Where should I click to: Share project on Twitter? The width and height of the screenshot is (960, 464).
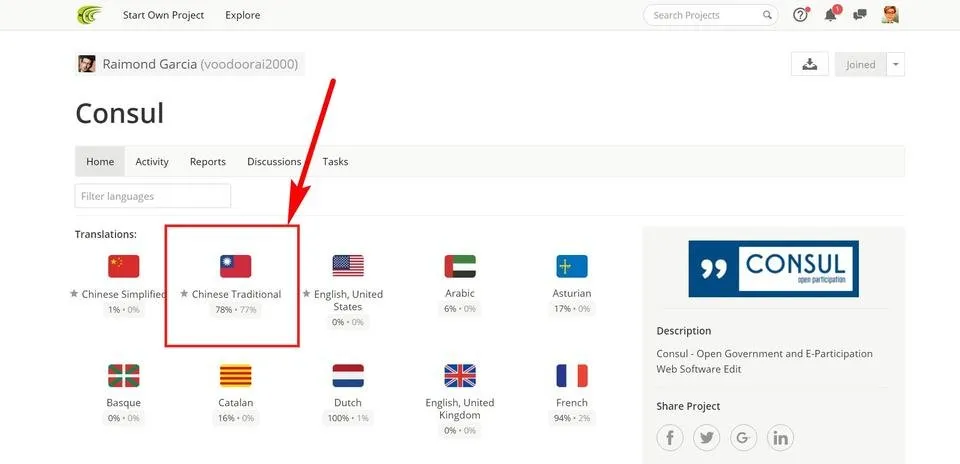(707, 438)
